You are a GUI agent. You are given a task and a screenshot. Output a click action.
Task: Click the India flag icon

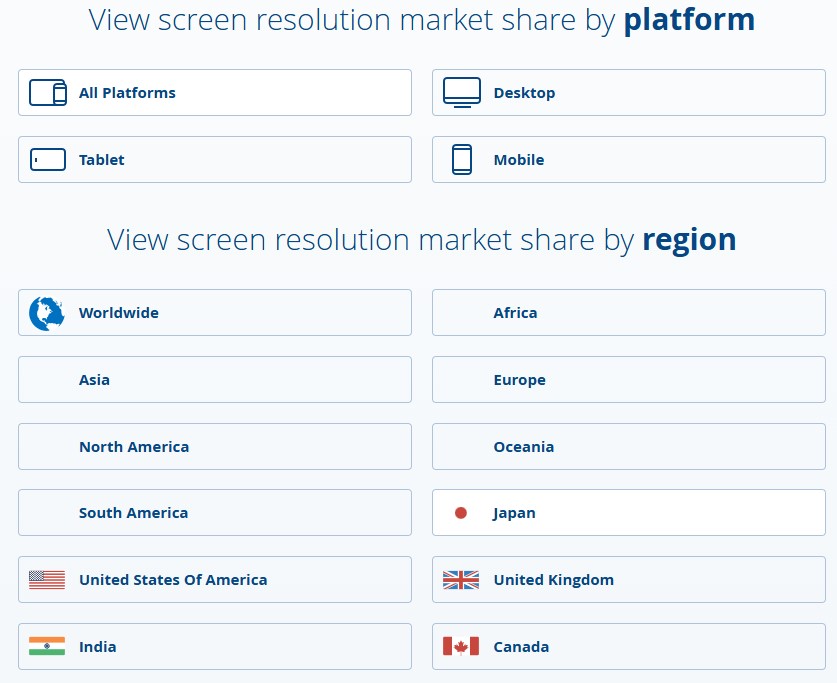47,646
